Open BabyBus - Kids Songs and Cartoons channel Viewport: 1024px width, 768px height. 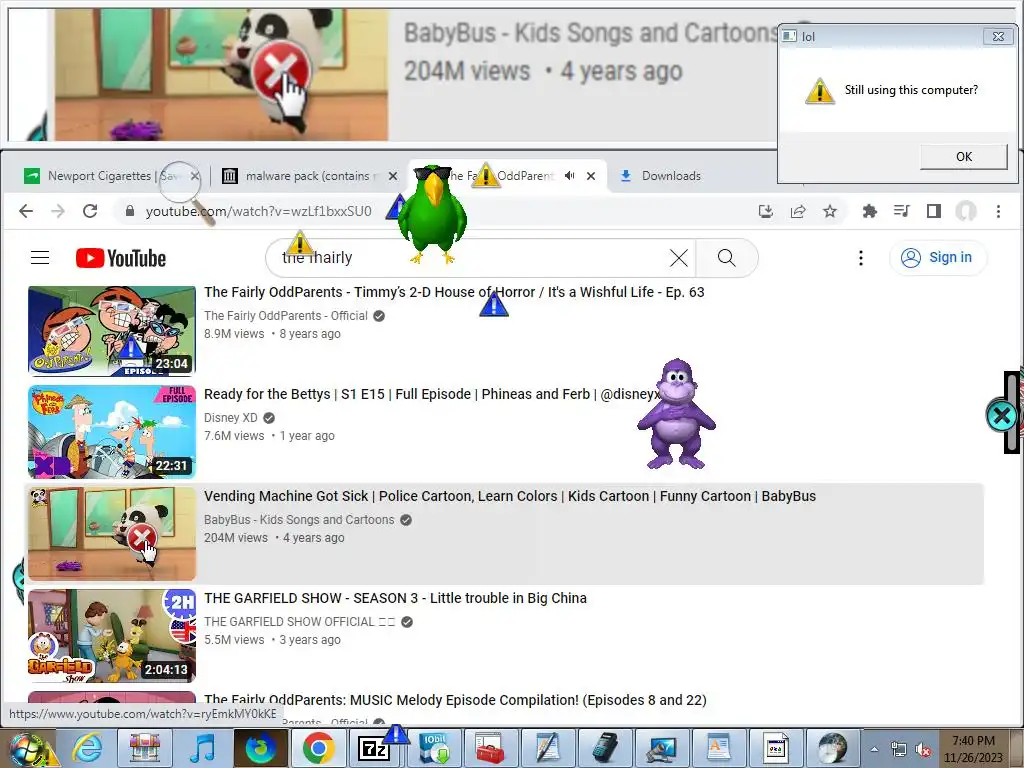tap(299, 520)
